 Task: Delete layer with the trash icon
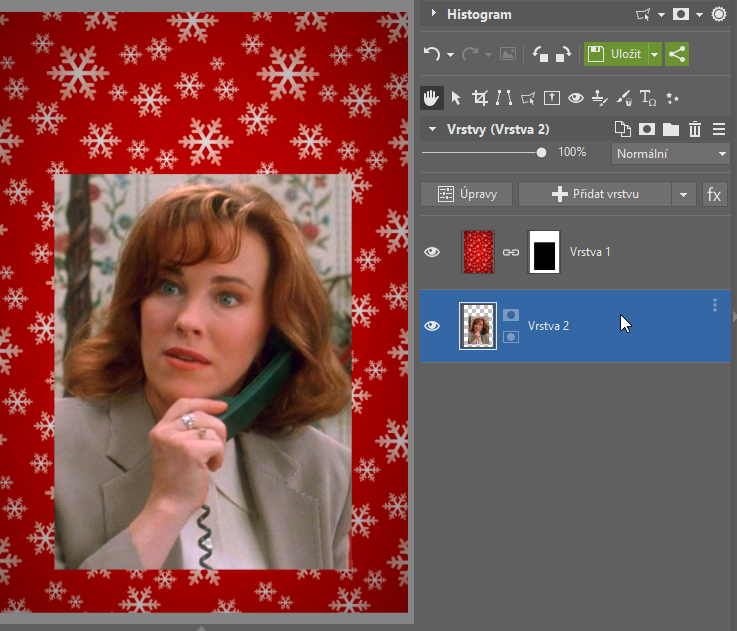[x=695, y=130]
